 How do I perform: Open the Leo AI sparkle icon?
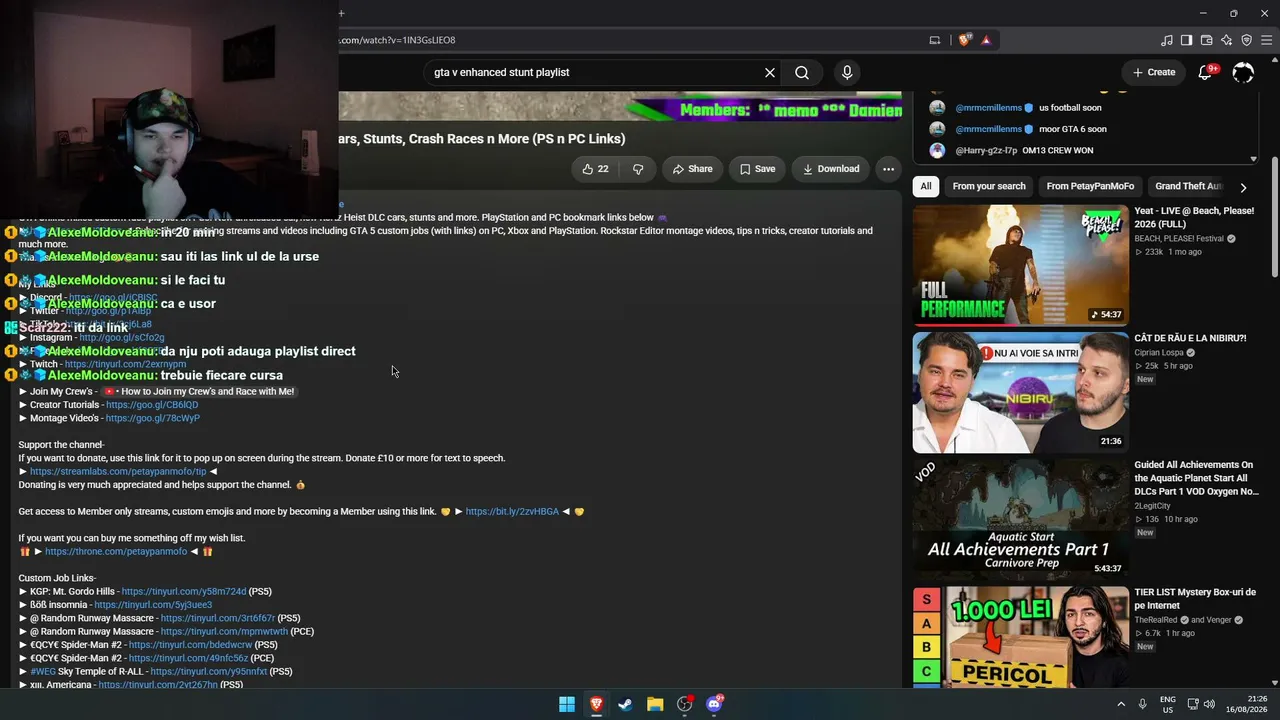click(1227, 40)
